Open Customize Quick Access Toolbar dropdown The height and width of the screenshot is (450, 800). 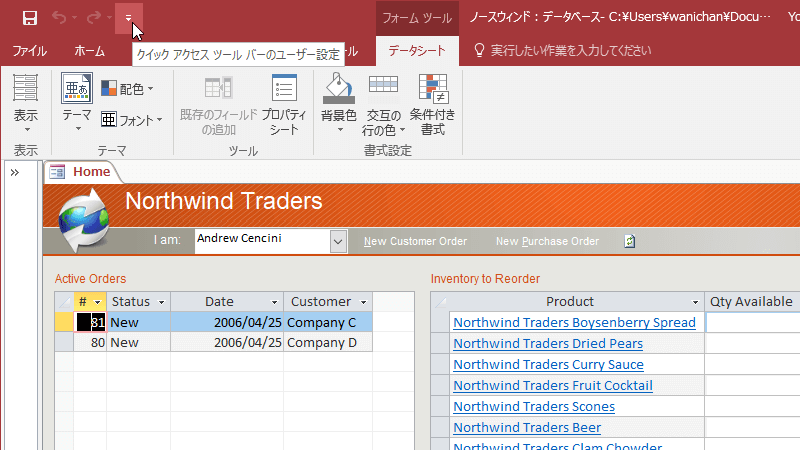(129, 18)
